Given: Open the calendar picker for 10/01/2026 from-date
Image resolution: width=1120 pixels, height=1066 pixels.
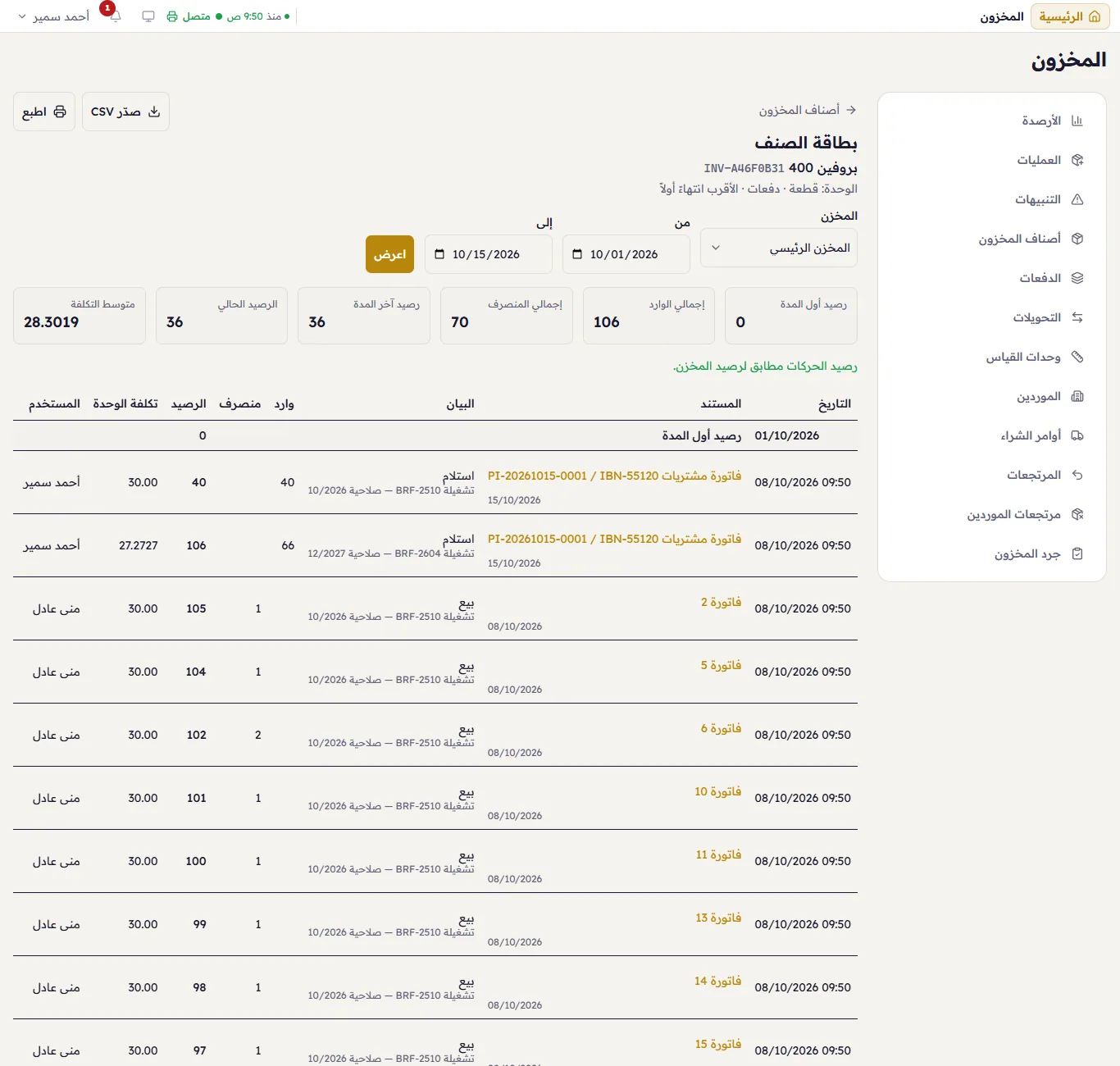Looking at the screenshot, I should [x=577, y=254].
